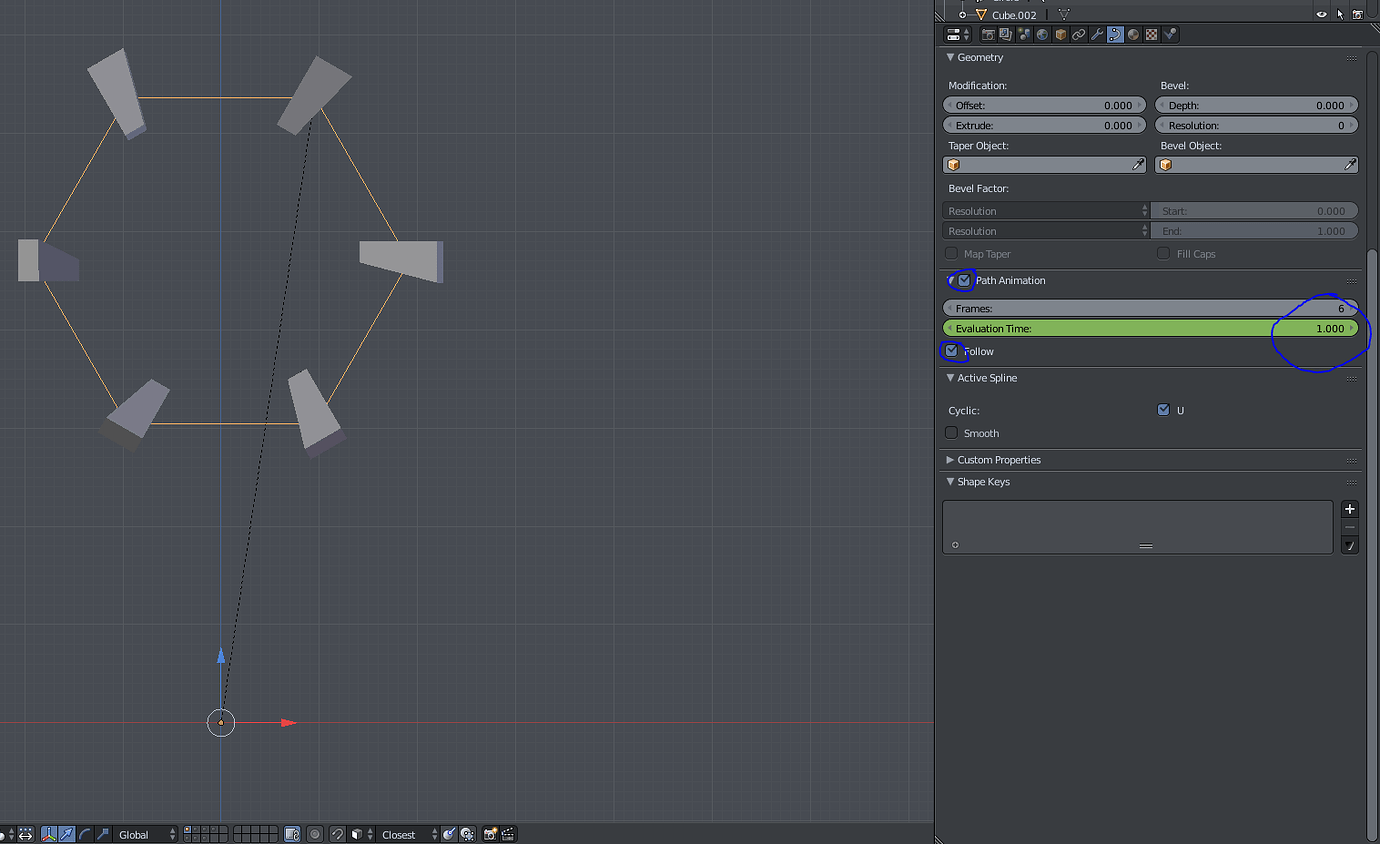Collapse the Geometry panel
The image size is (1380, 844).
(951, 57)
